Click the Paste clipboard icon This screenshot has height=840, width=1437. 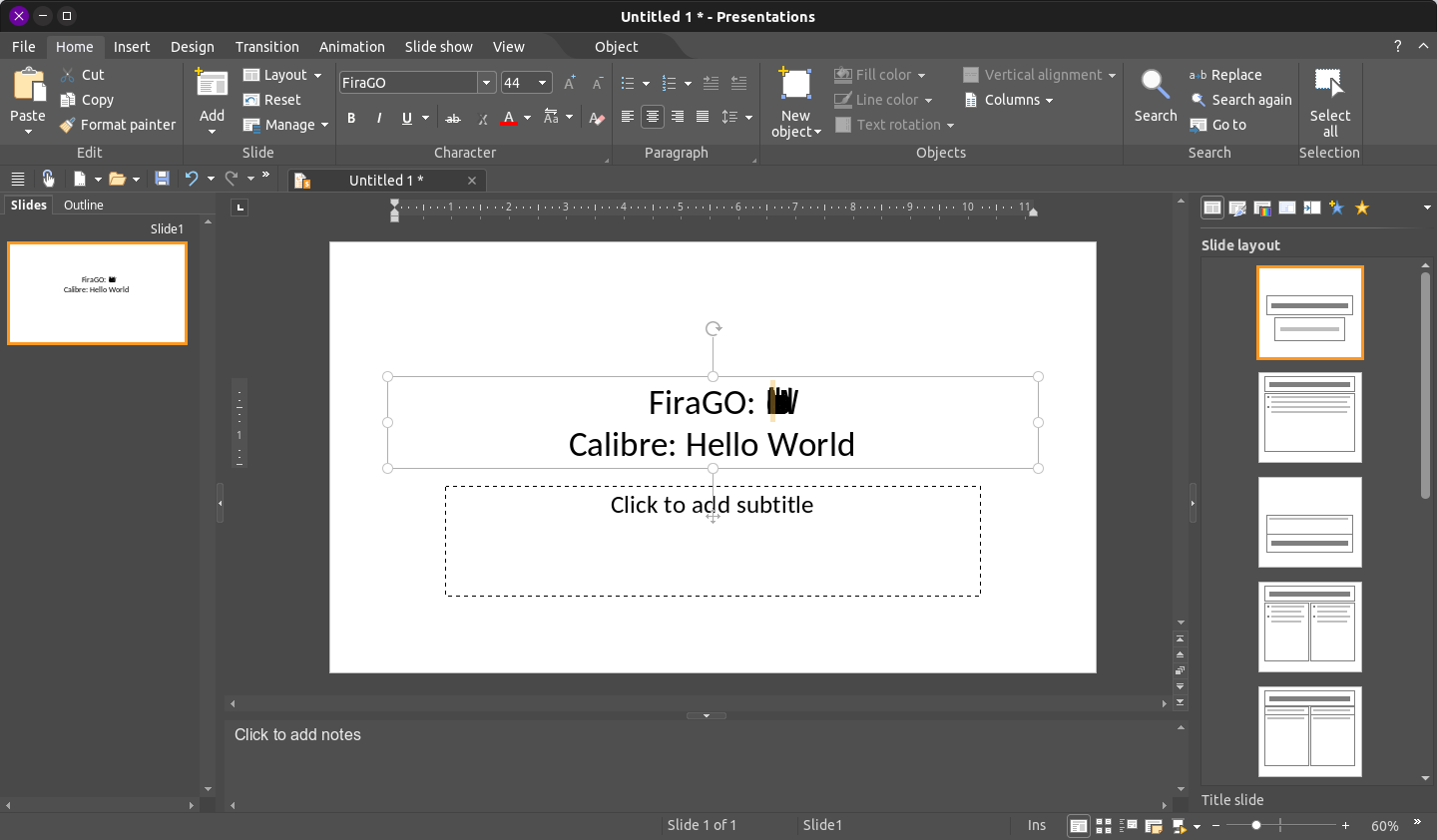pos(28,87)
